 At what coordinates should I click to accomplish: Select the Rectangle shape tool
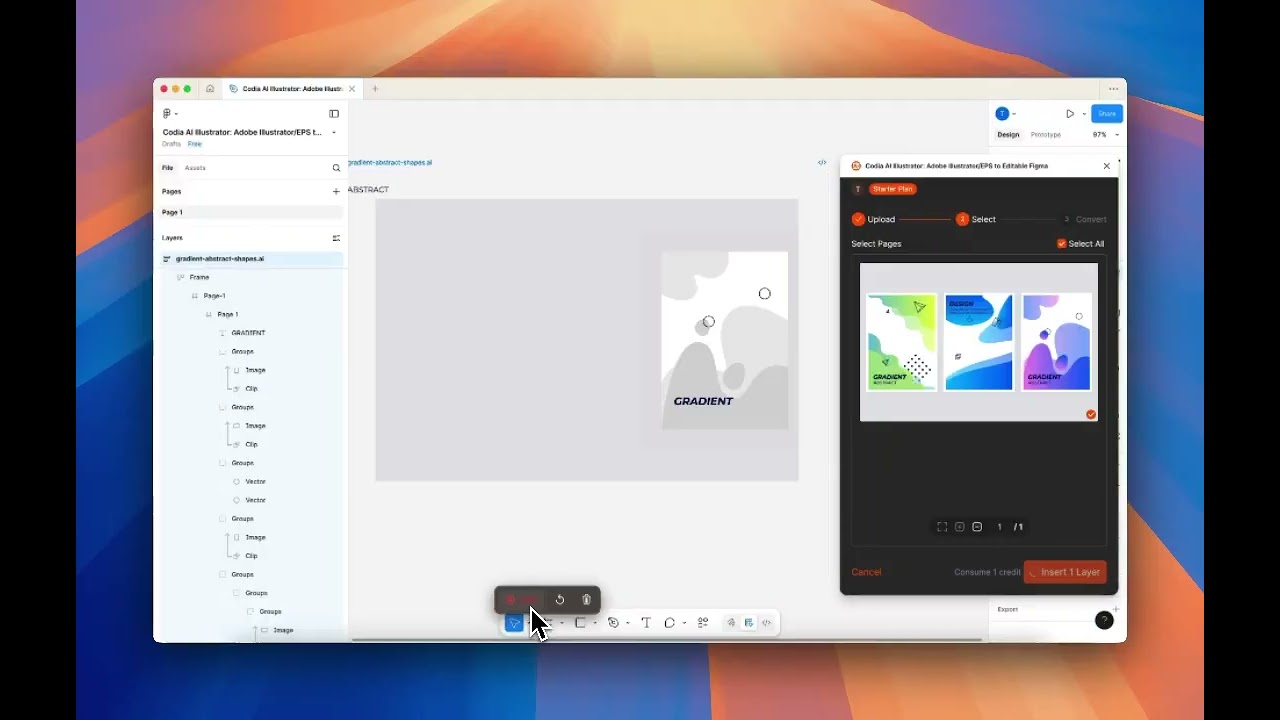tap(580, 623)
